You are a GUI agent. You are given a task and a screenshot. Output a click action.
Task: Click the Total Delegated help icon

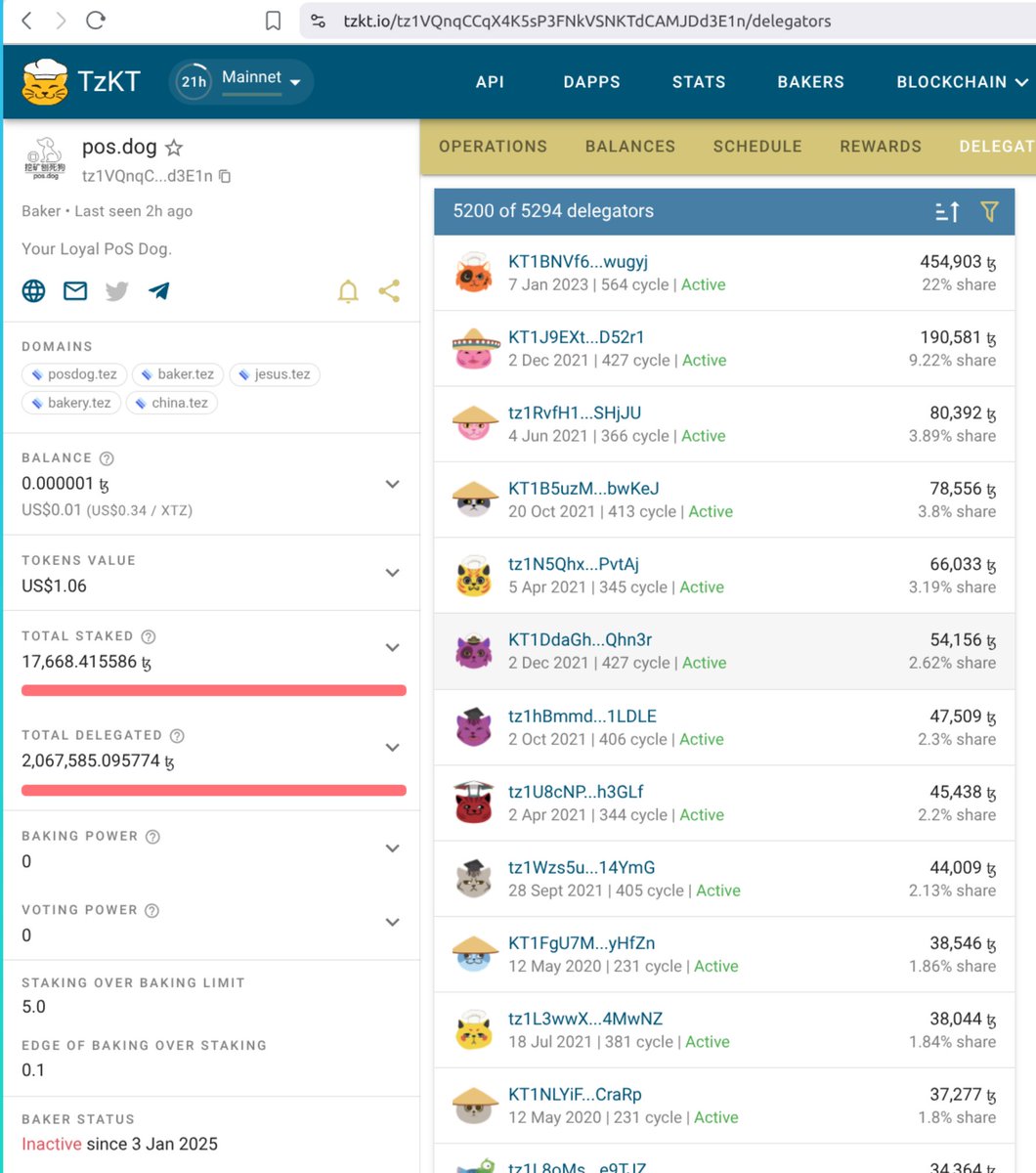point(177,736)
